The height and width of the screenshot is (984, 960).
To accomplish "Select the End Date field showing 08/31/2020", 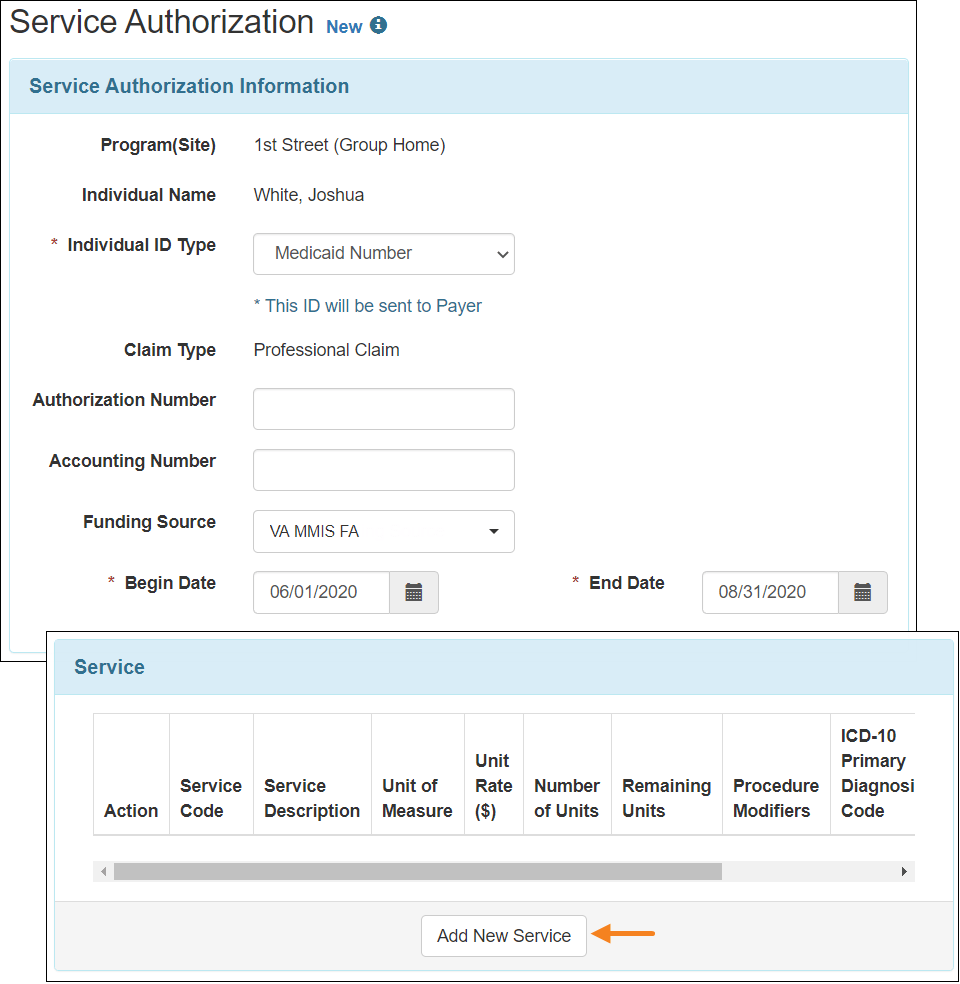I will click(x=769, y=592).
